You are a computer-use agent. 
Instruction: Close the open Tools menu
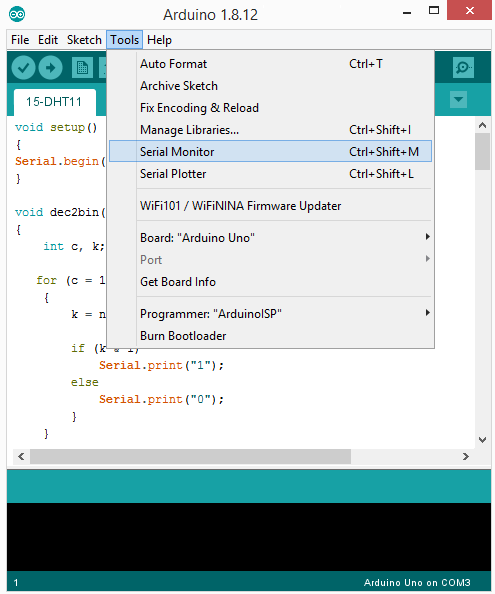(125, 40)
